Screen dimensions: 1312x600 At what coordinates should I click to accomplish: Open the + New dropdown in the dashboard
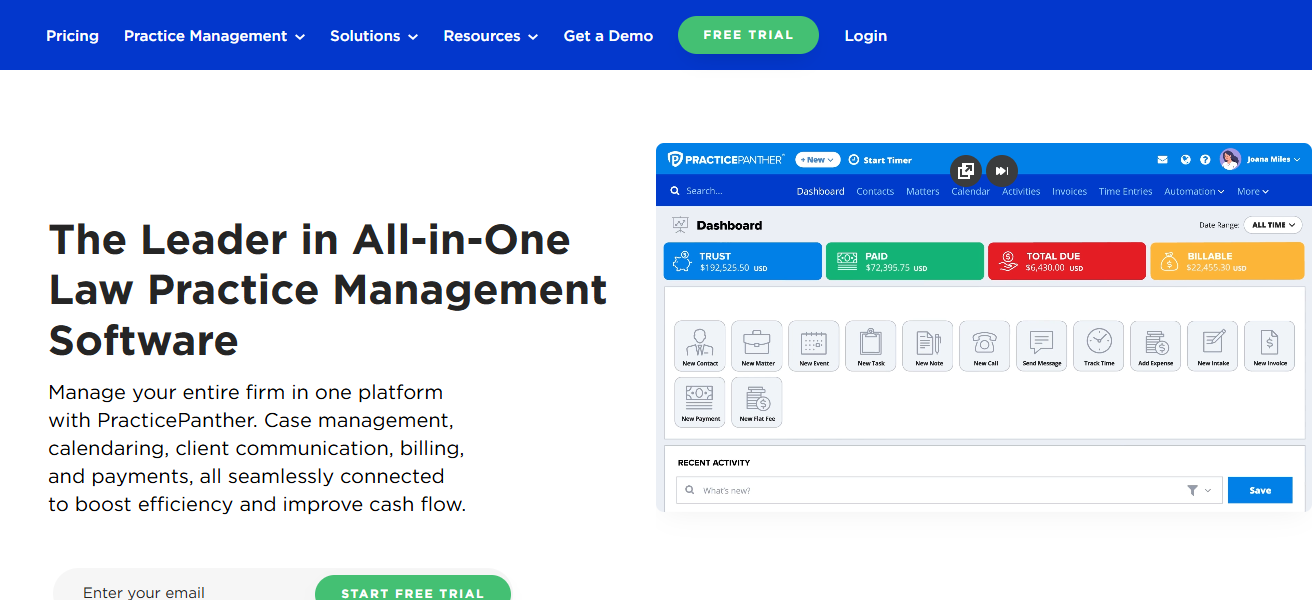click(817, 160)
